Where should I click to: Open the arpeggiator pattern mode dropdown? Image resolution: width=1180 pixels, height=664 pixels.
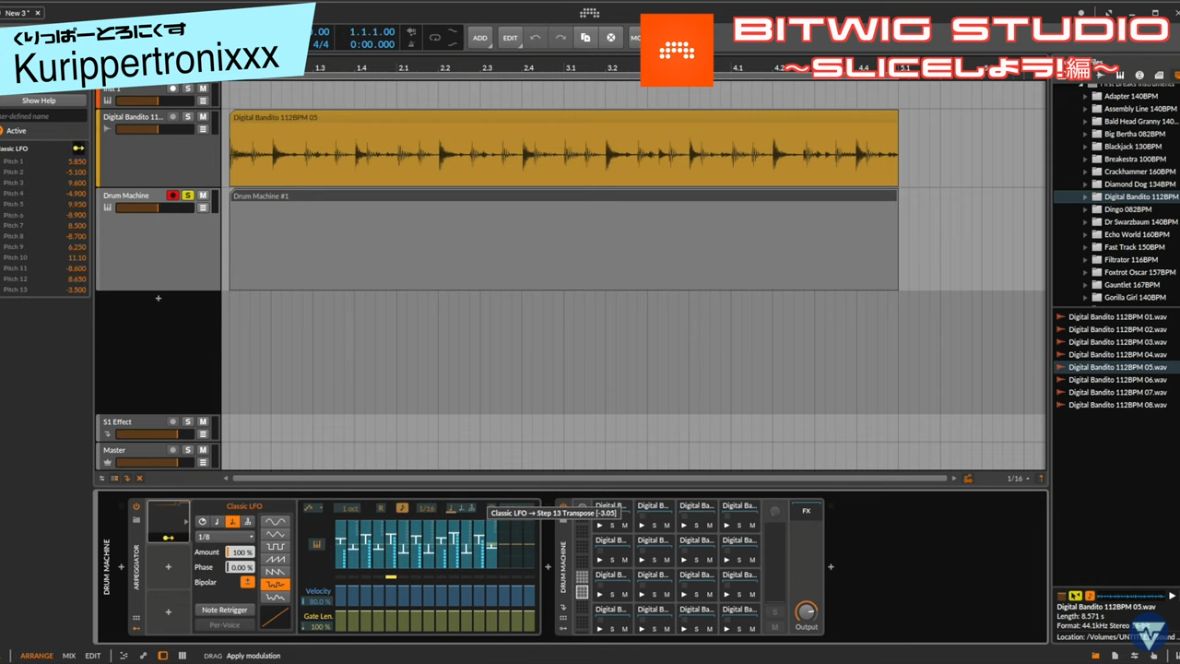point(312,508)
